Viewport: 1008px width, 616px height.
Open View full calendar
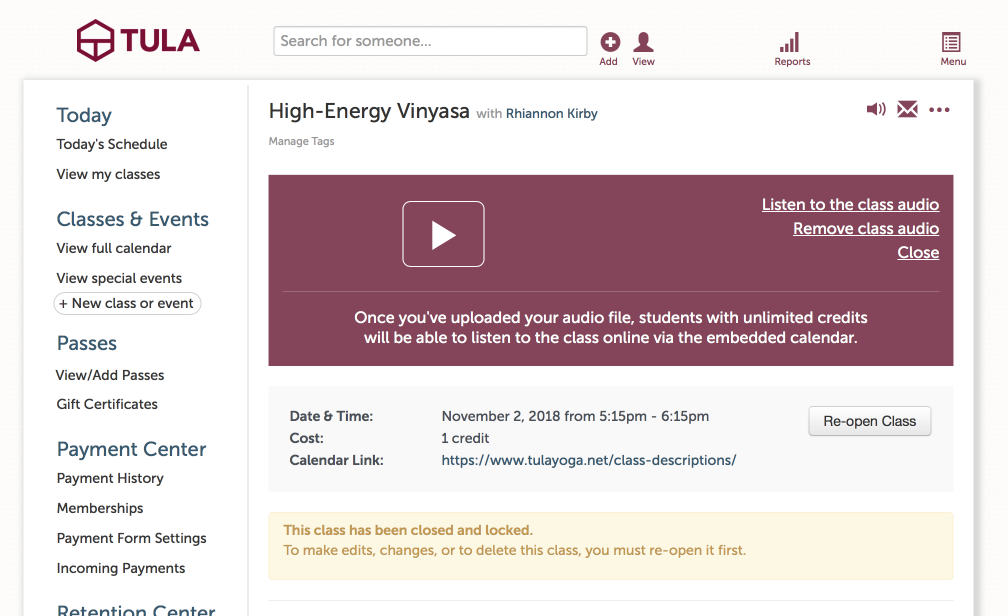pos(114,248)
